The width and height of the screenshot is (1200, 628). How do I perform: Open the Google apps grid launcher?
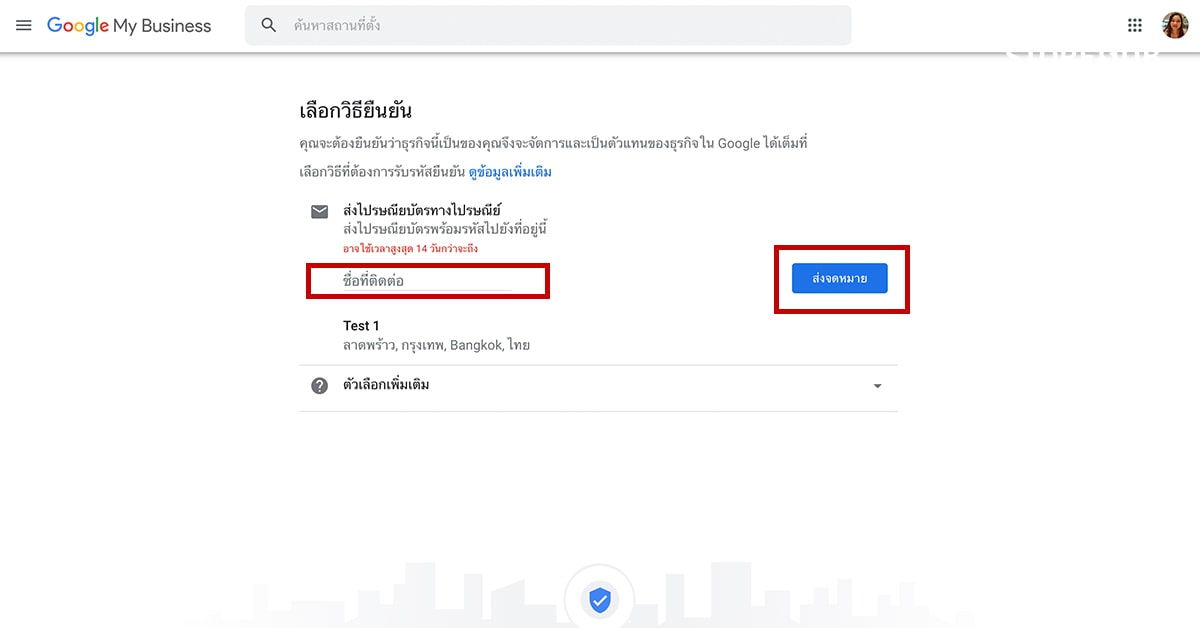(x=1136, y=25)
